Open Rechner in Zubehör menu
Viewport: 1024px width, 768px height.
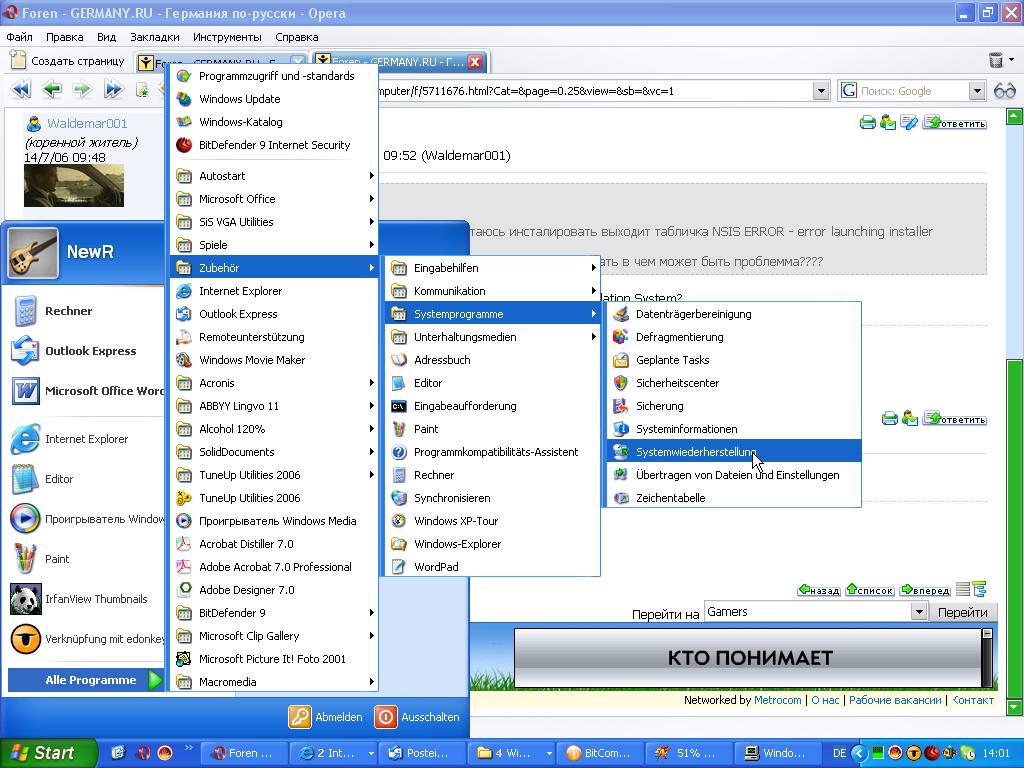click(492, 475)
